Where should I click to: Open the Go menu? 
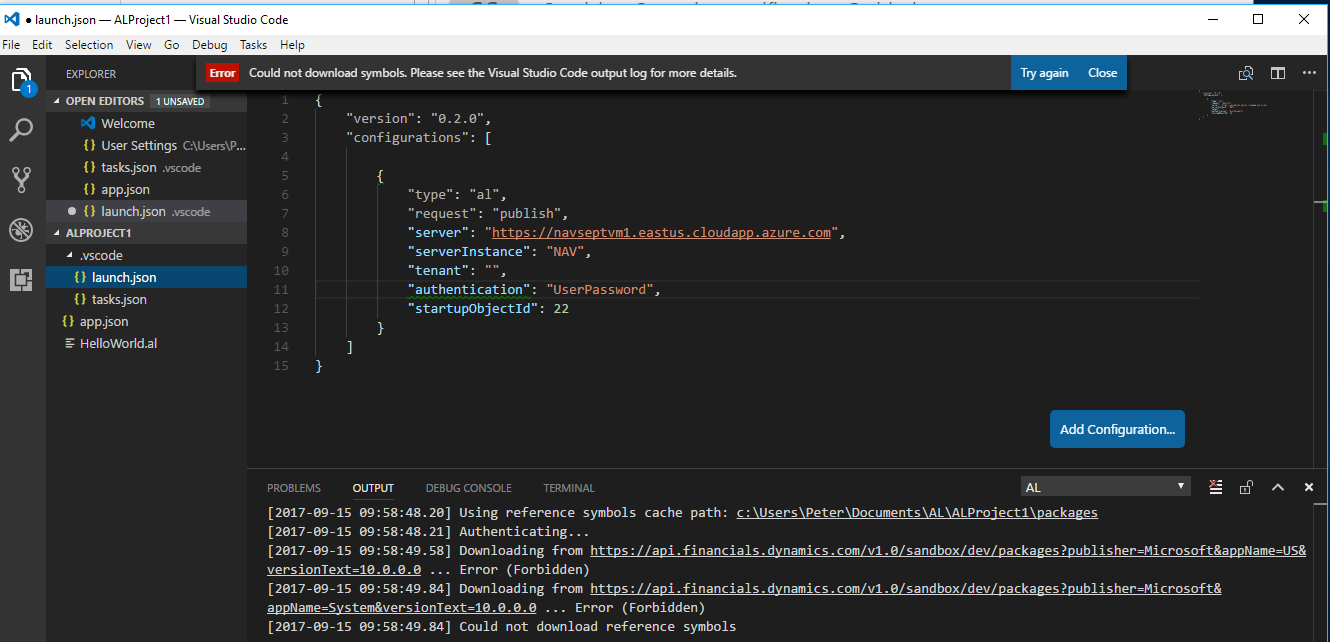[x=172, y=45]
